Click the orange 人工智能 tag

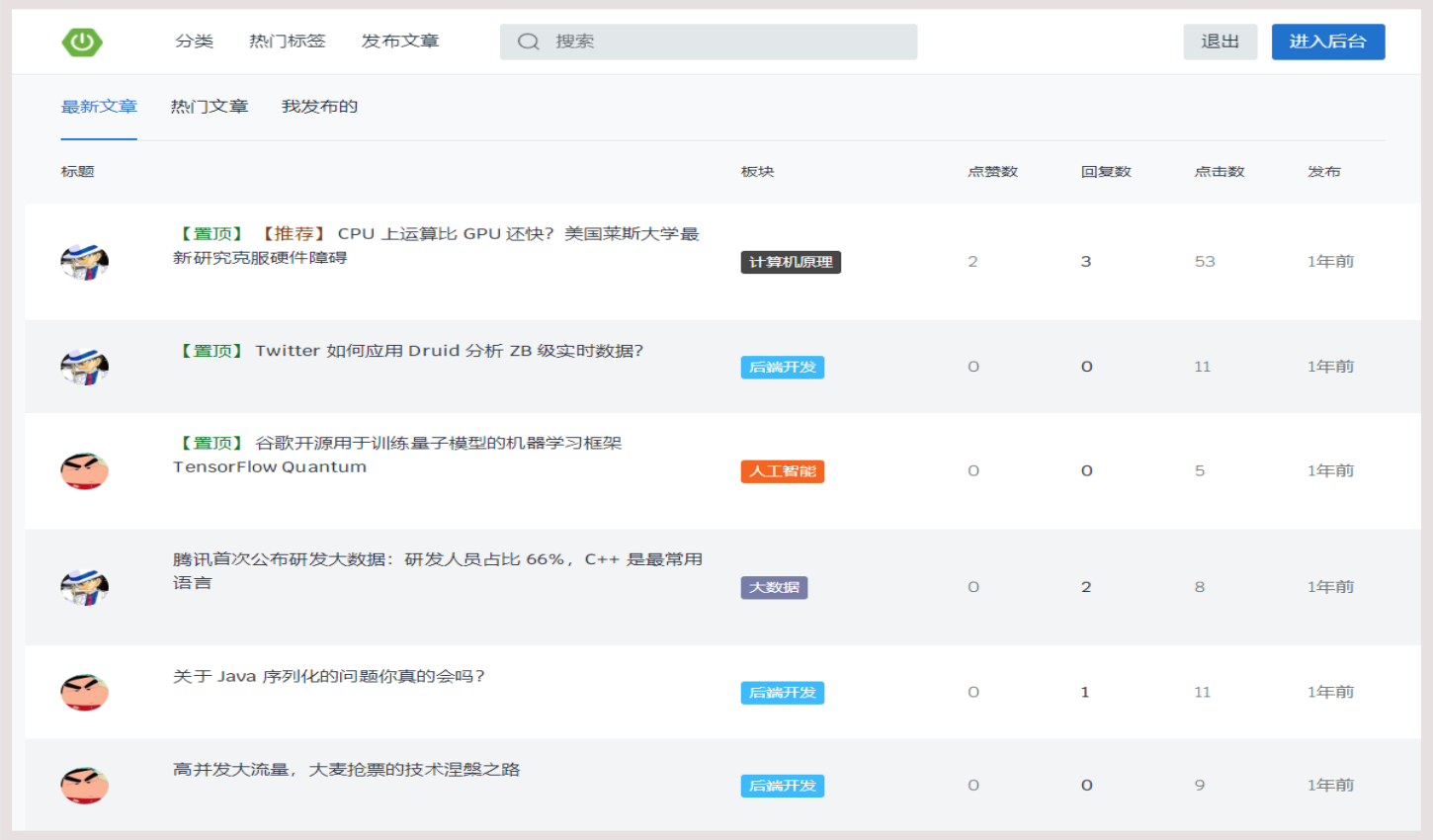tap(782, 471)
